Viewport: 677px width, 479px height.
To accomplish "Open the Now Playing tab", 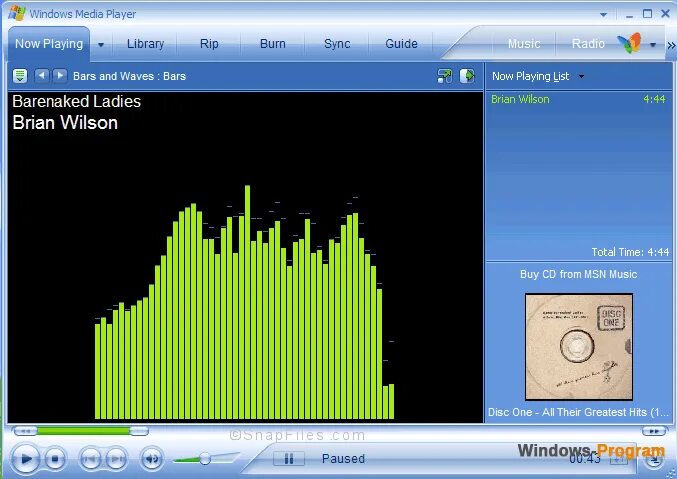I will pos(49,44).
